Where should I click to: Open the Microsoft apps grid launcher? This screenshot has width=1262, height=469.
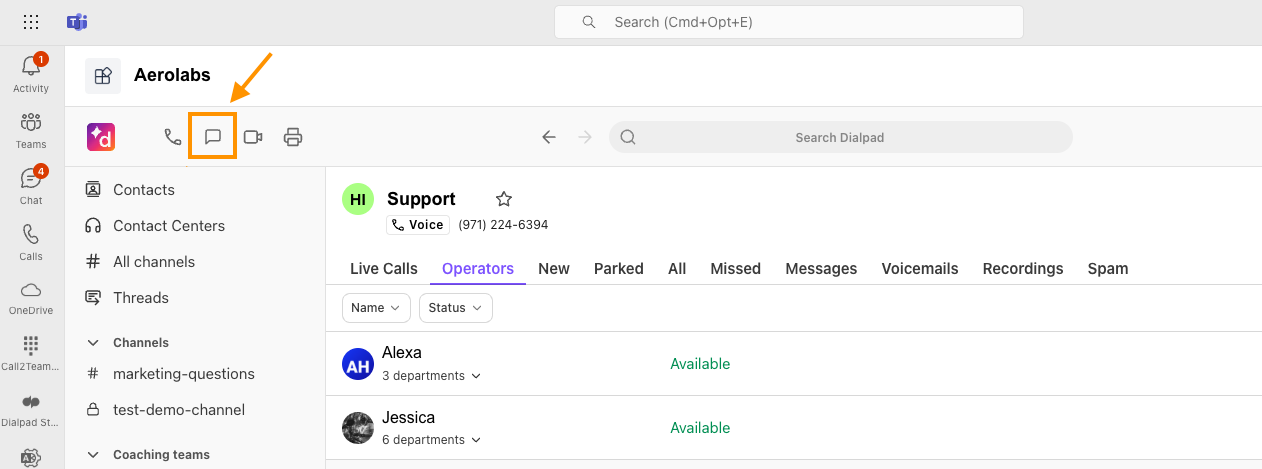pyautogui.click(x=31, y=21)
